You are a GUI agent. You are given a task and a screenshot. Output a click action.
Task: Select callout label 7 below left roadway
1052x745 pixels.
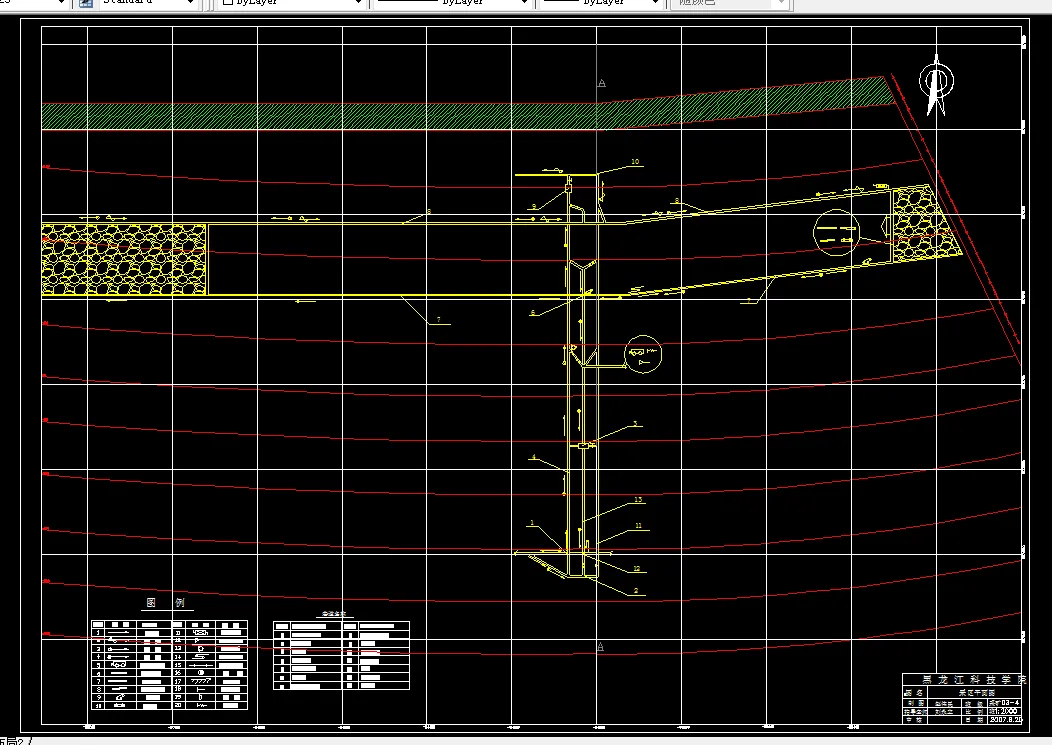[x=439, y=319]
